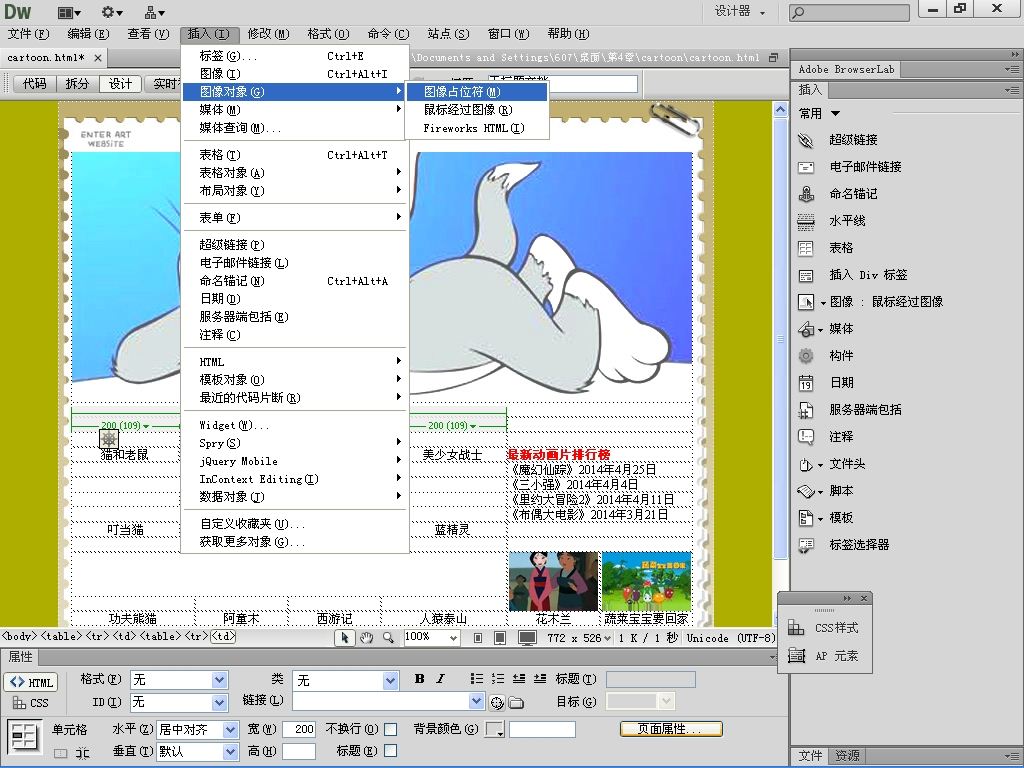The image size is (1024, 768).
Task: Insert a named anchor via anchor icon
Action: (806, 194)
